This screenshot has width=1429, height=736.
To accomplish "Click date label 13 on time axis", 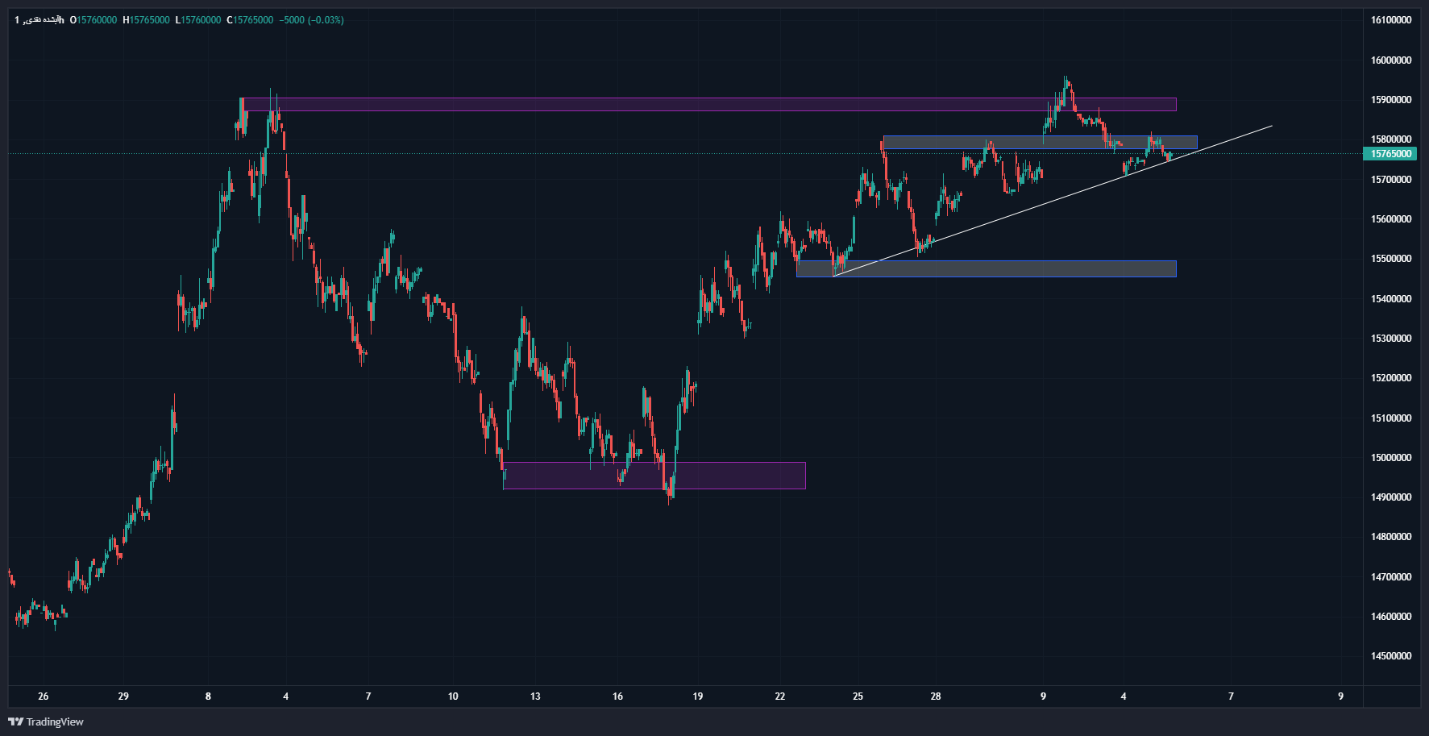I will click(x=535, y=696).
